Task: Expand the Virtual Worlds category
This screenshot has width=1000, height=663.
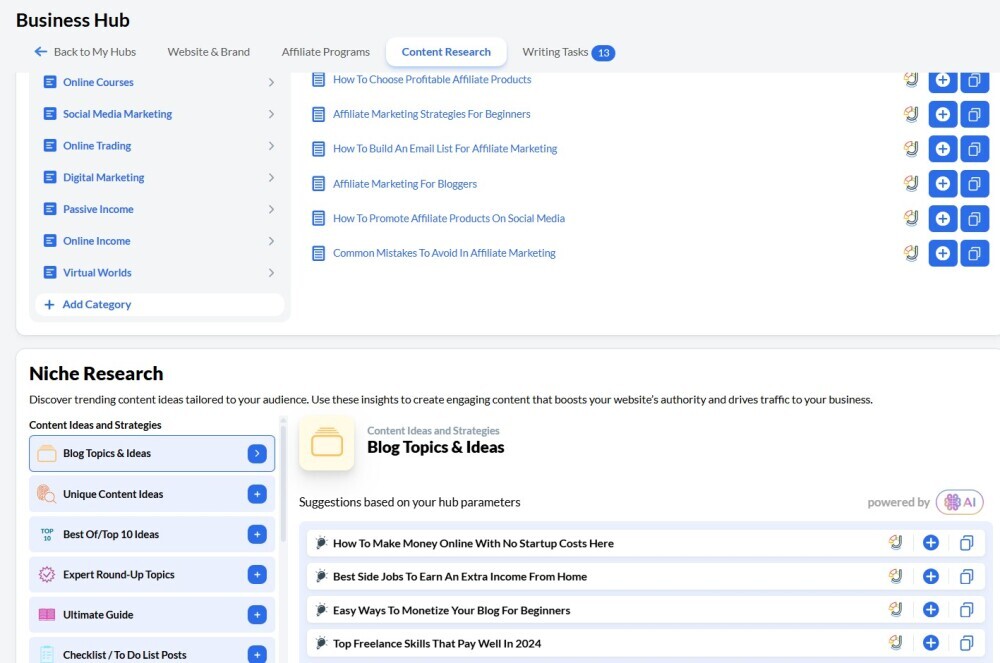Action: [271, 273]
